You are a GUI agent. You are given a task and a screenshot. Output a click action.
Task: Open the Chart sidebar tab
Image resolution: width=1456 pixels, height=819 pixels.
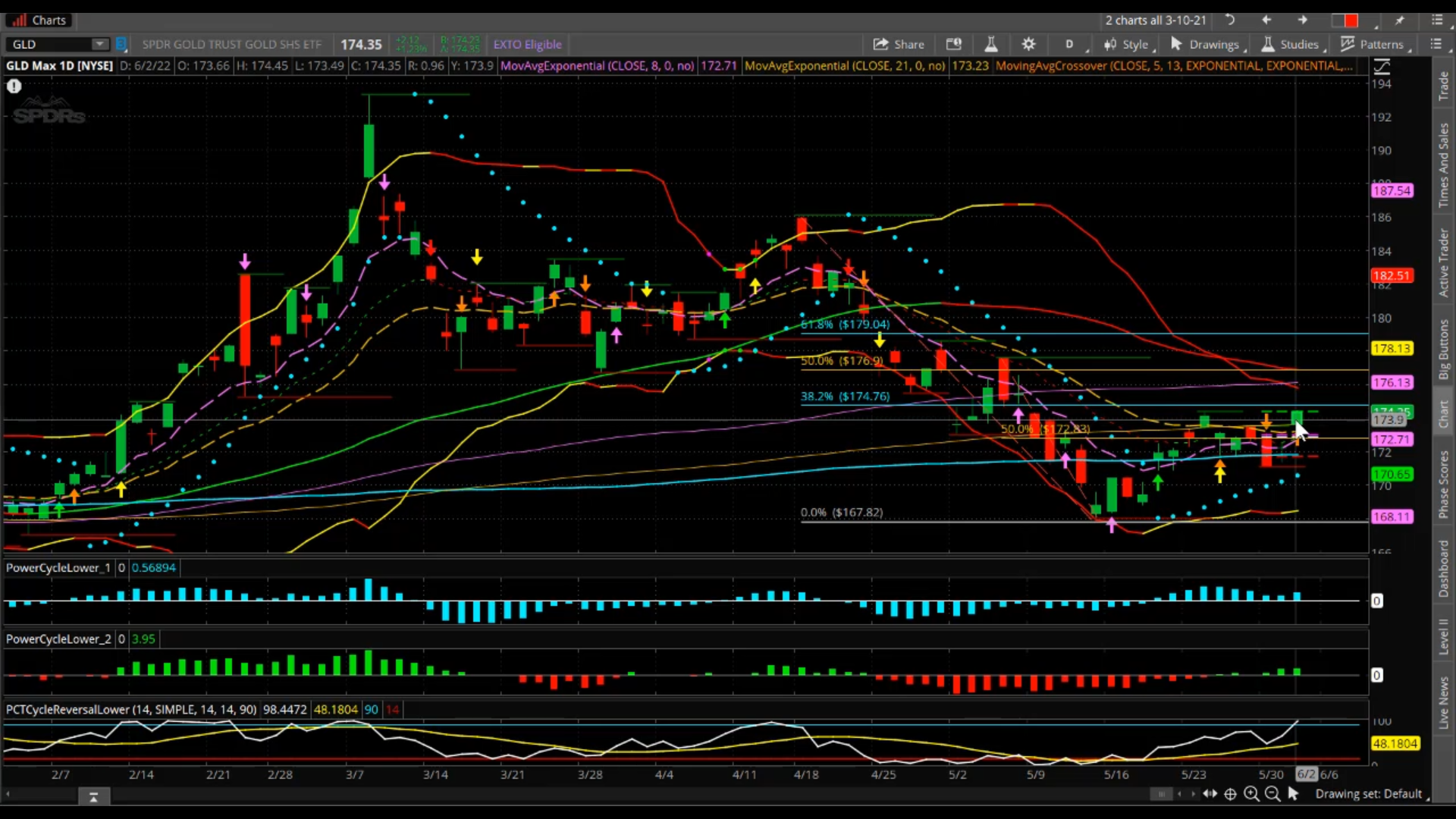(1443, 415)
